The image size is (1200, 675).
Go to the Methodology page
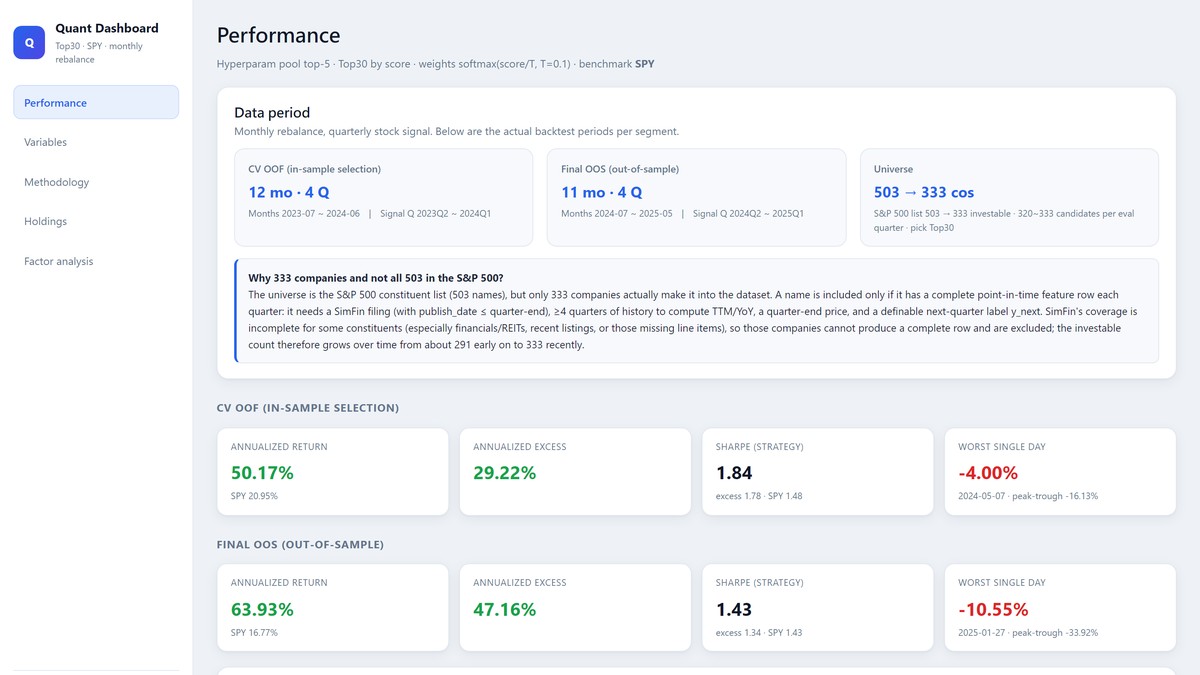pyautogui.click(x=96, y=182)
